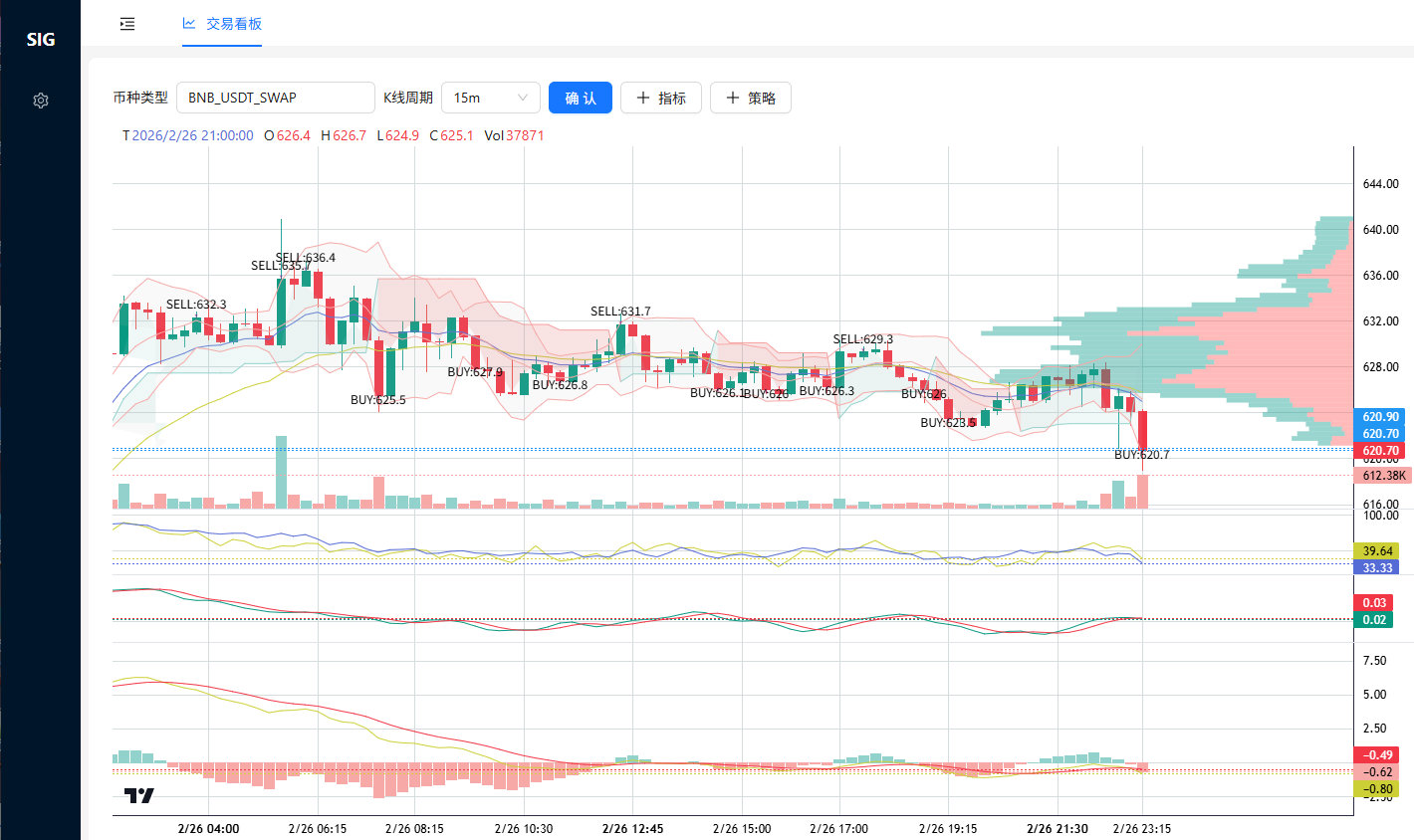This screenshot has width=1414, height=840.
Task: Open the TradingView logo link
Action: pos(139,795)
